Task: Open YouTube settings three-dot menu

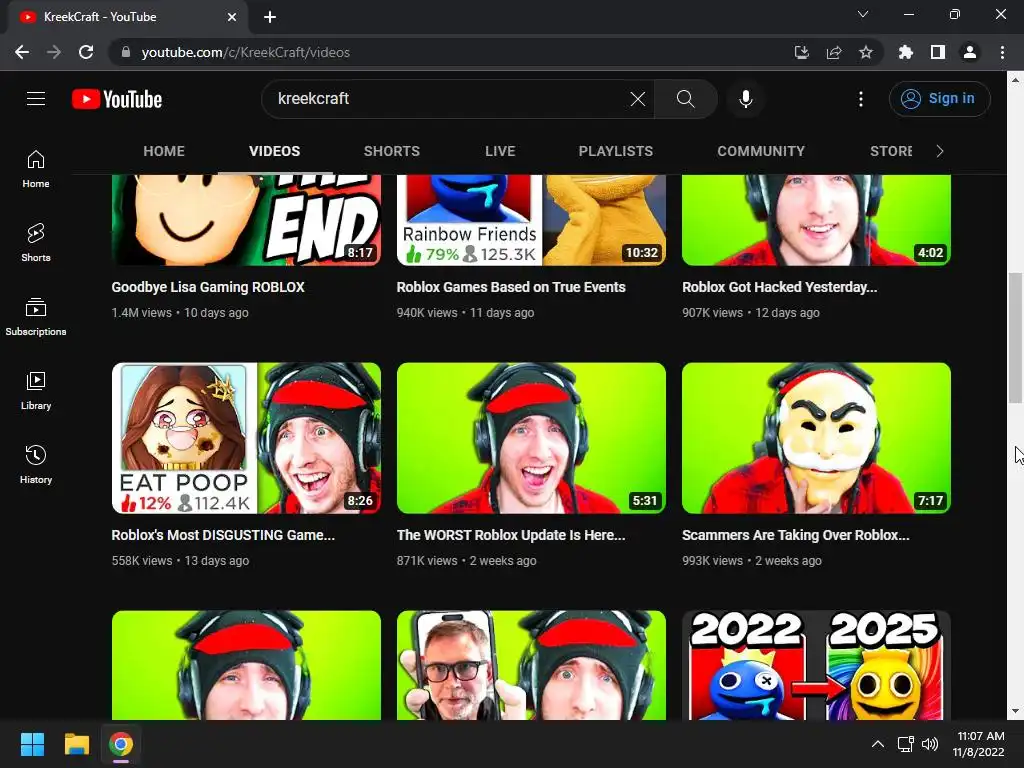Action: pos(861,99)
